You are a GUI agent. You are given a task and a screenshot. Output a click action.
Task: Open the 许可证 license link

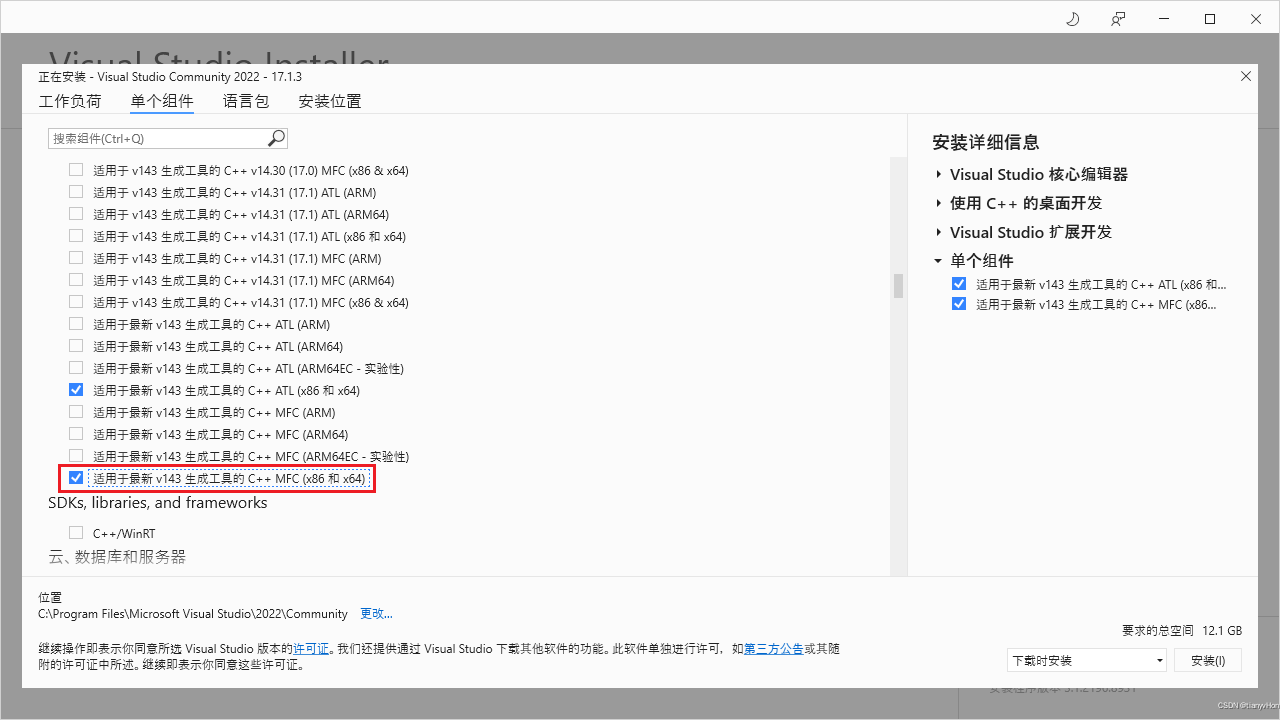[x=311, y=648]
